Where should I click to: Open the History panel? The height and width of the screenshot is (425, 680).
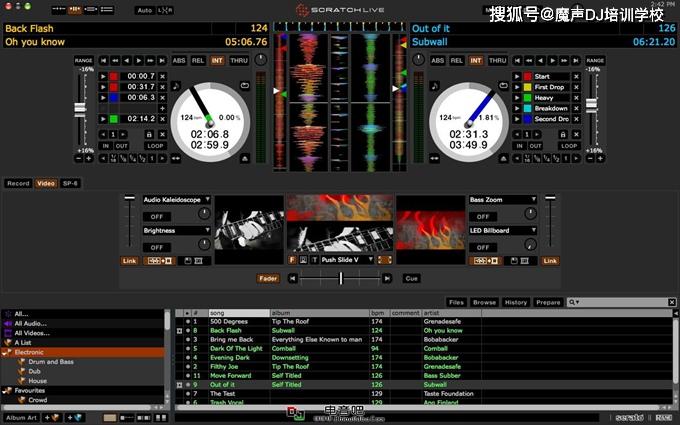pyautogui.click(x=516, y=302)
